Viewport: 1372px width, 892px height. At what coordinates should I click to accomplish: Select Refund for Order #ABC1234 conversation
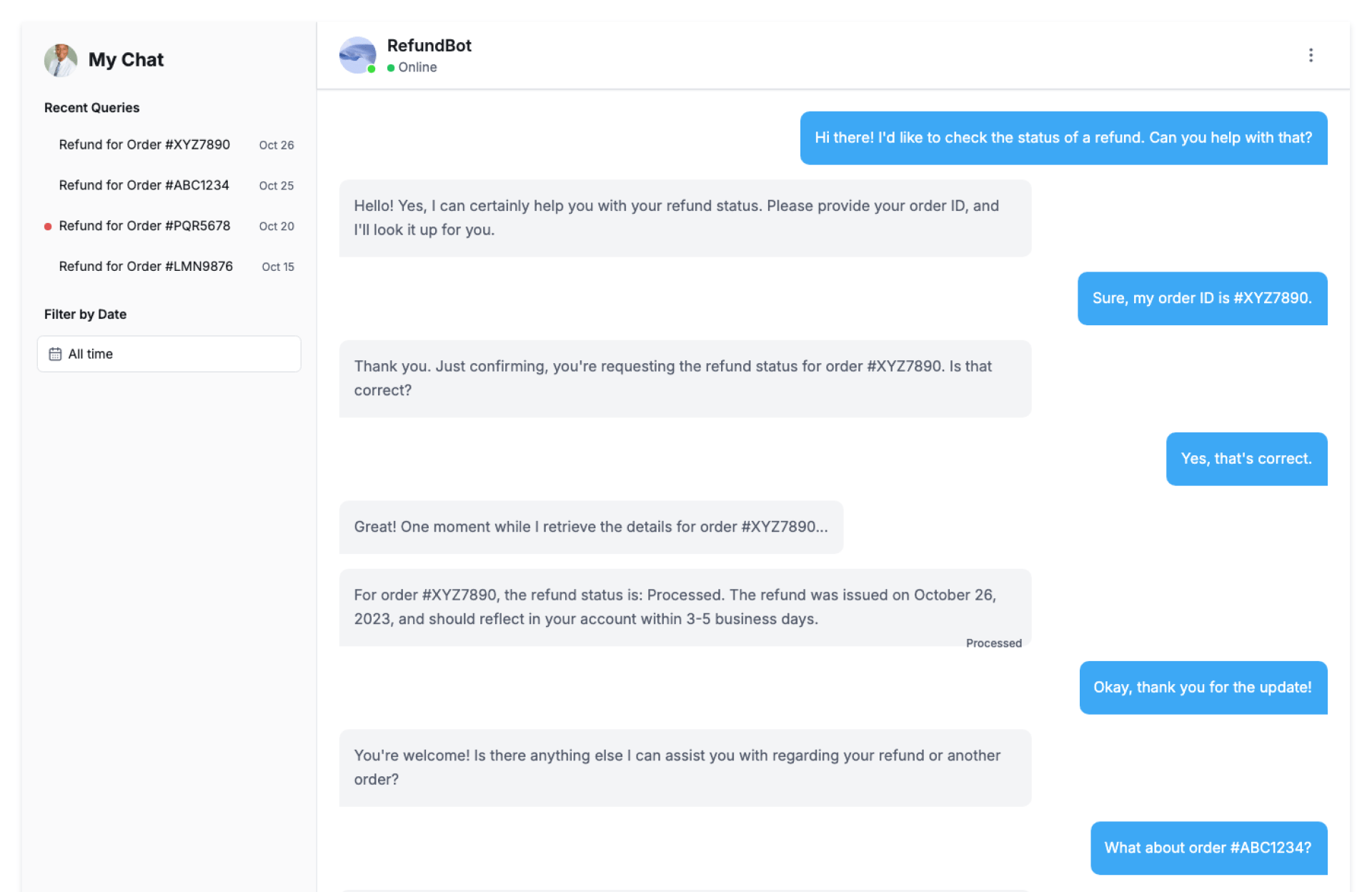tap(144, 186)
